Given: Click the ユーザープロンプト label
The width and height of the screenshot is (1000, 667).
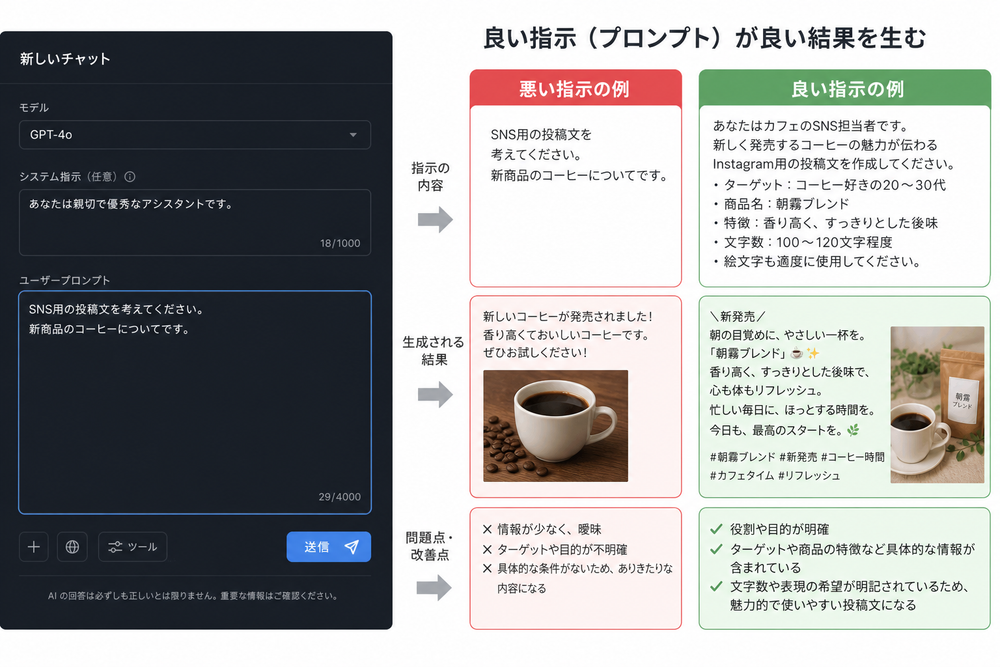Looking at the screenshot, I should pyautogui.click(x=64, y=280).
